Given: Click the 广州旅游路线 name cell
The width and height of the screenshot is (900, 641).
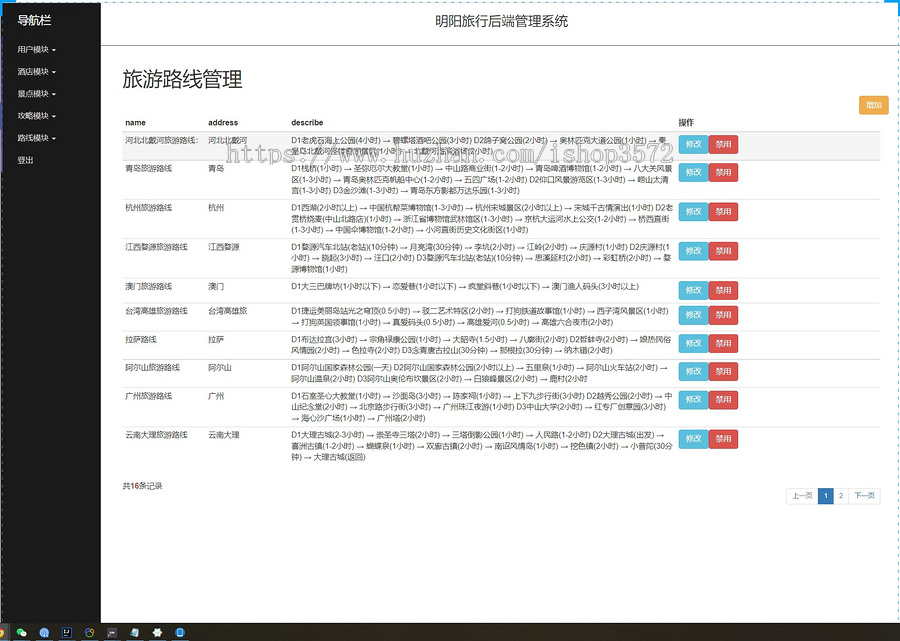Looking at the screenshot, I should 149,396.
